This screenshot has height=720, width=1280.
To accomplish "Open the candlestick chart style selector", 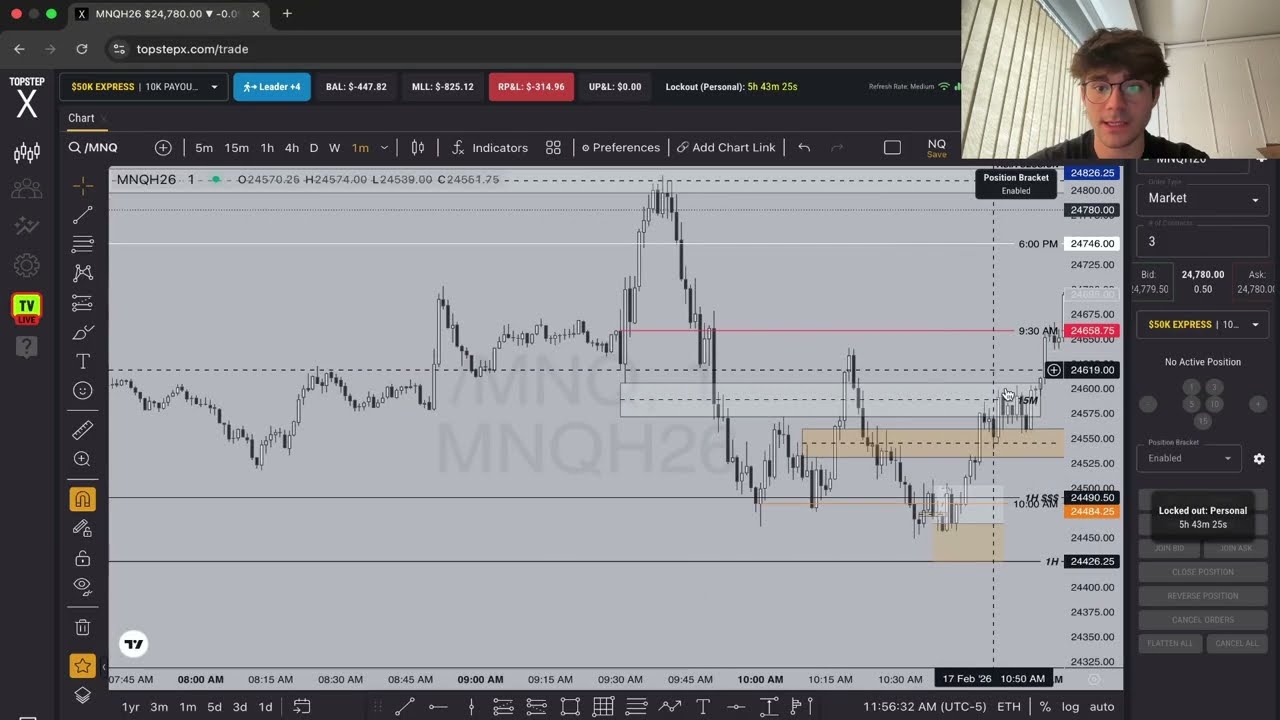I will (418, 147).
